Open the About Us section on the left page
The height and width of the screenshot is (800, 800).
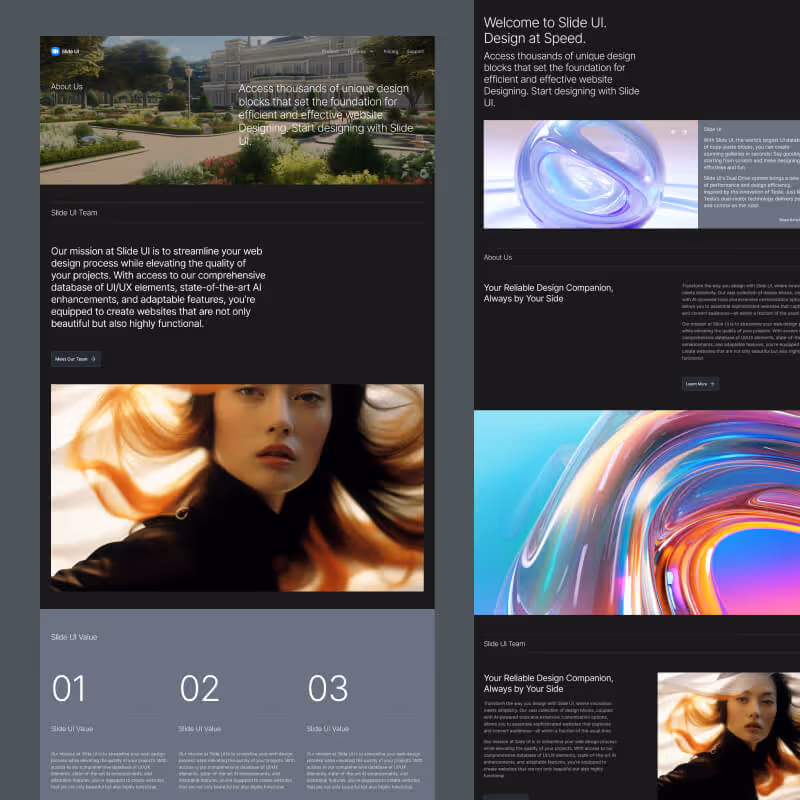pos(65,86)
